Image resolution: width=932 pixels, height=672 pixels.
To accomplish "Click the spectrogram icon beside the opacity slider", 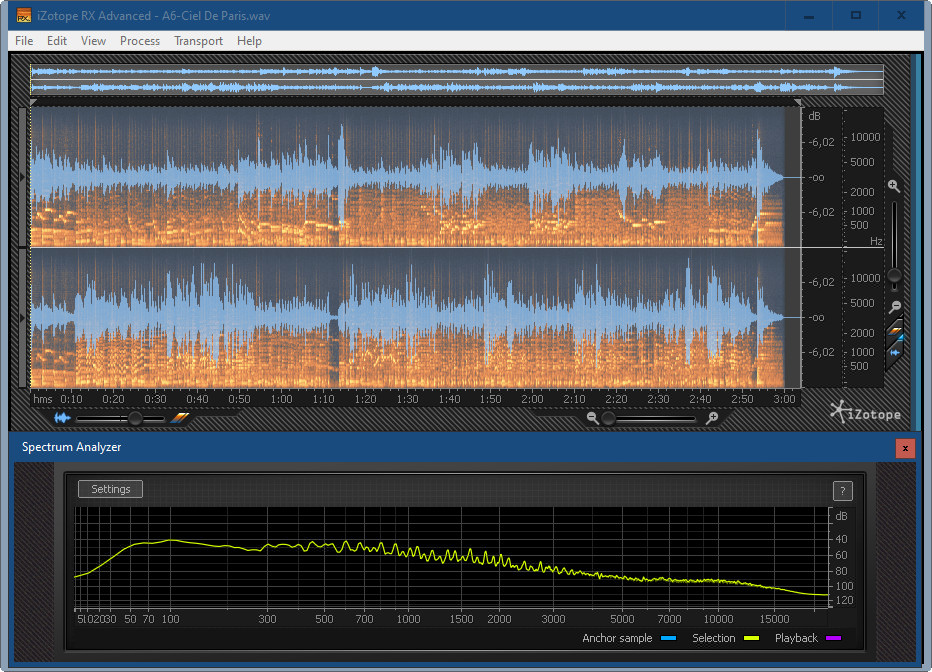I will coord(180,418).
